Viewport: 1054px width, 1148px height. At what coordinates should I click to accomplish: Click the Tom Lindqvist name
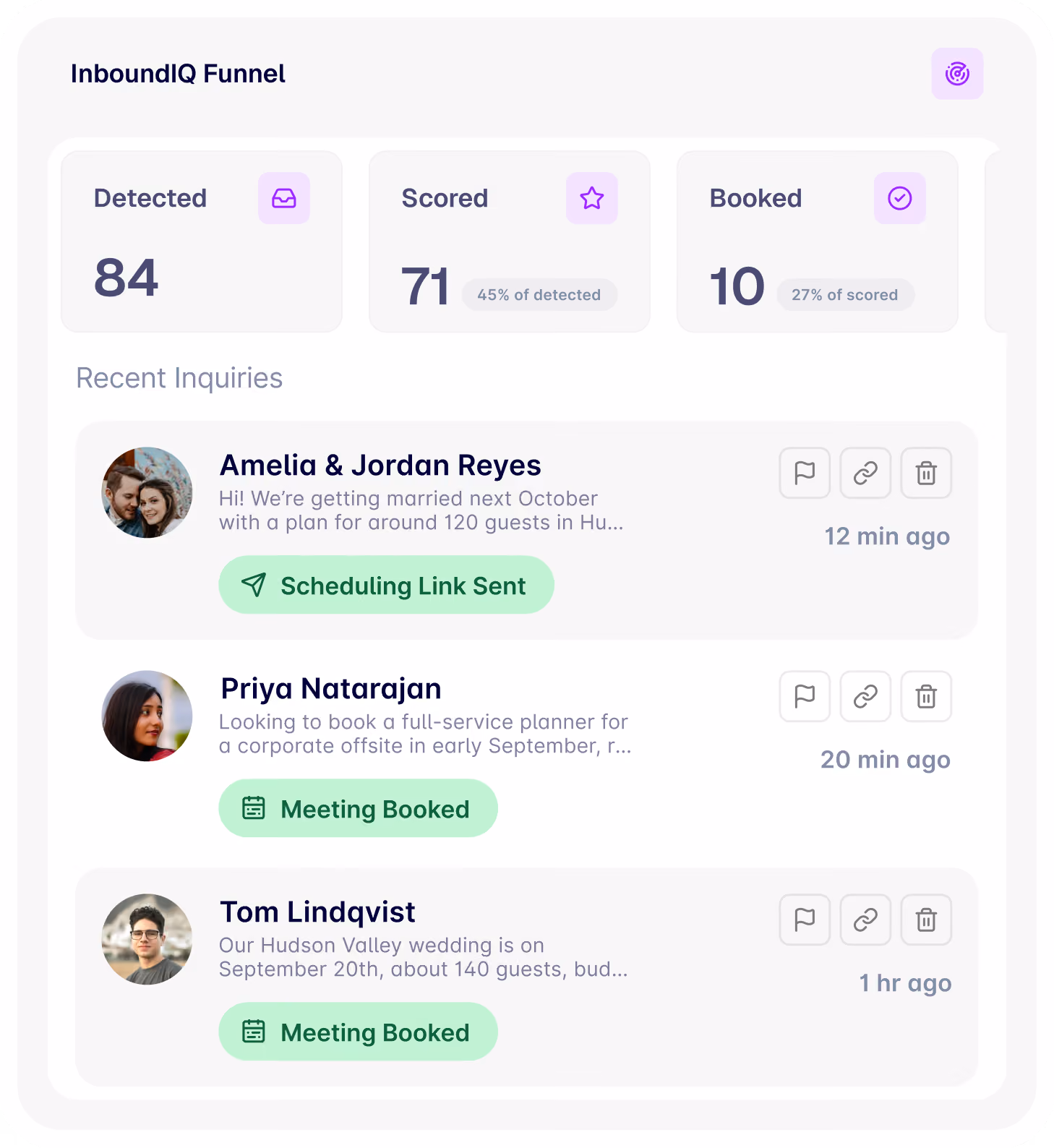[x=318, y=912]
